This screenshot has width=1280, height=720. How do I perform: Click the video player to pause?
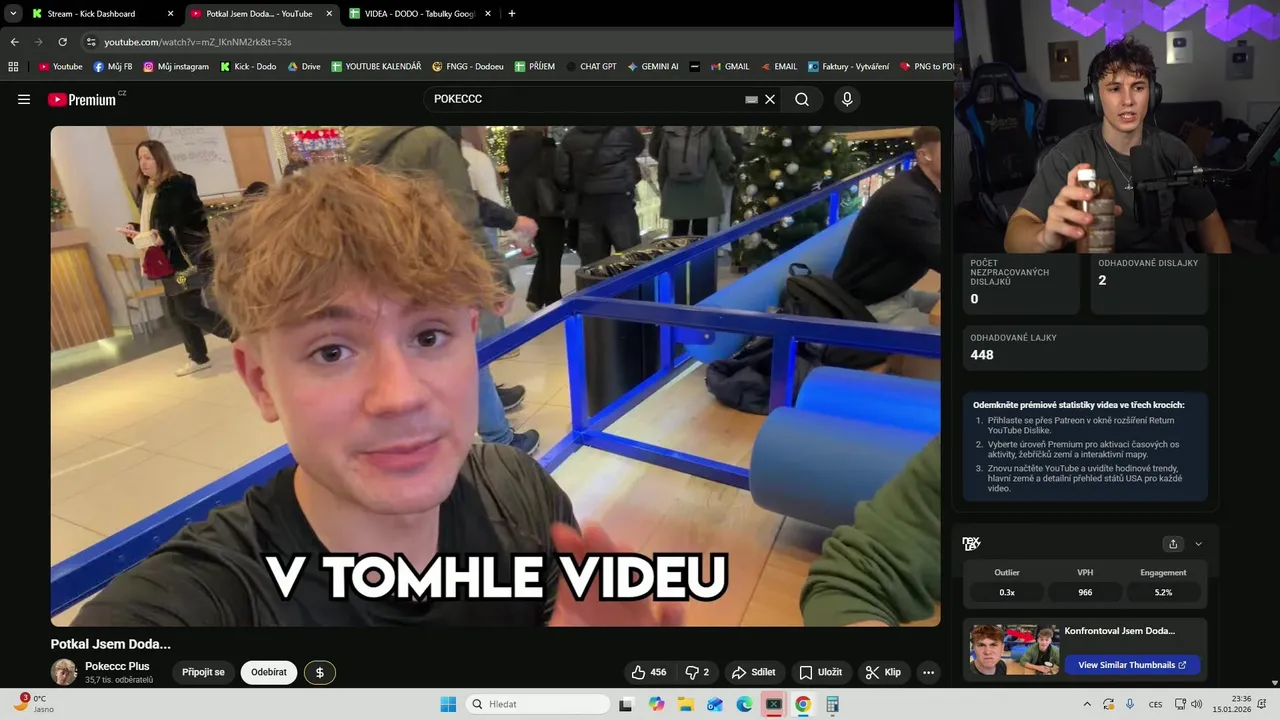pos(495,376)
